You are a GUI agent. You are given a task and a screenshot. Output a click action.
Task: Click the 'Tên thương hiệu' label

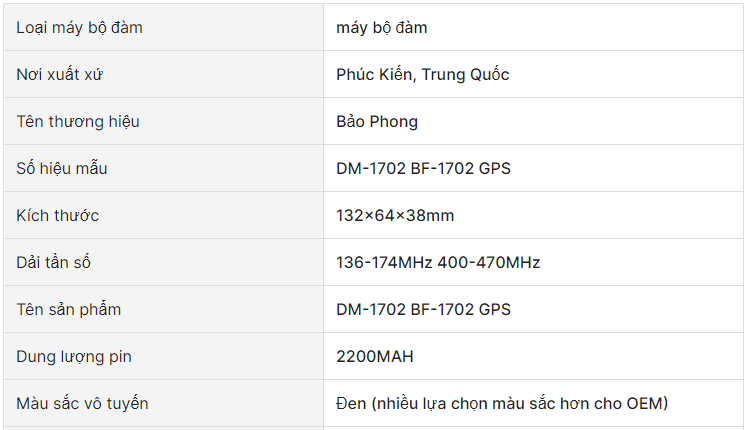[78, 122]
